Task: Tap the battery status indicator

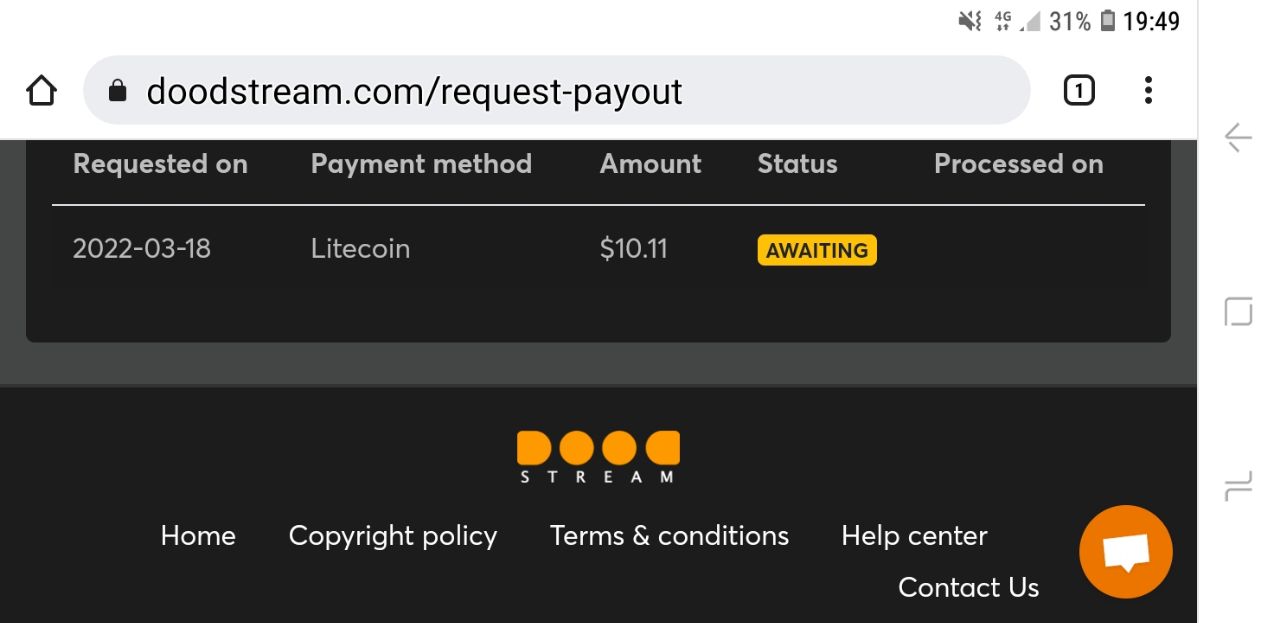Action: point(1107,21)
